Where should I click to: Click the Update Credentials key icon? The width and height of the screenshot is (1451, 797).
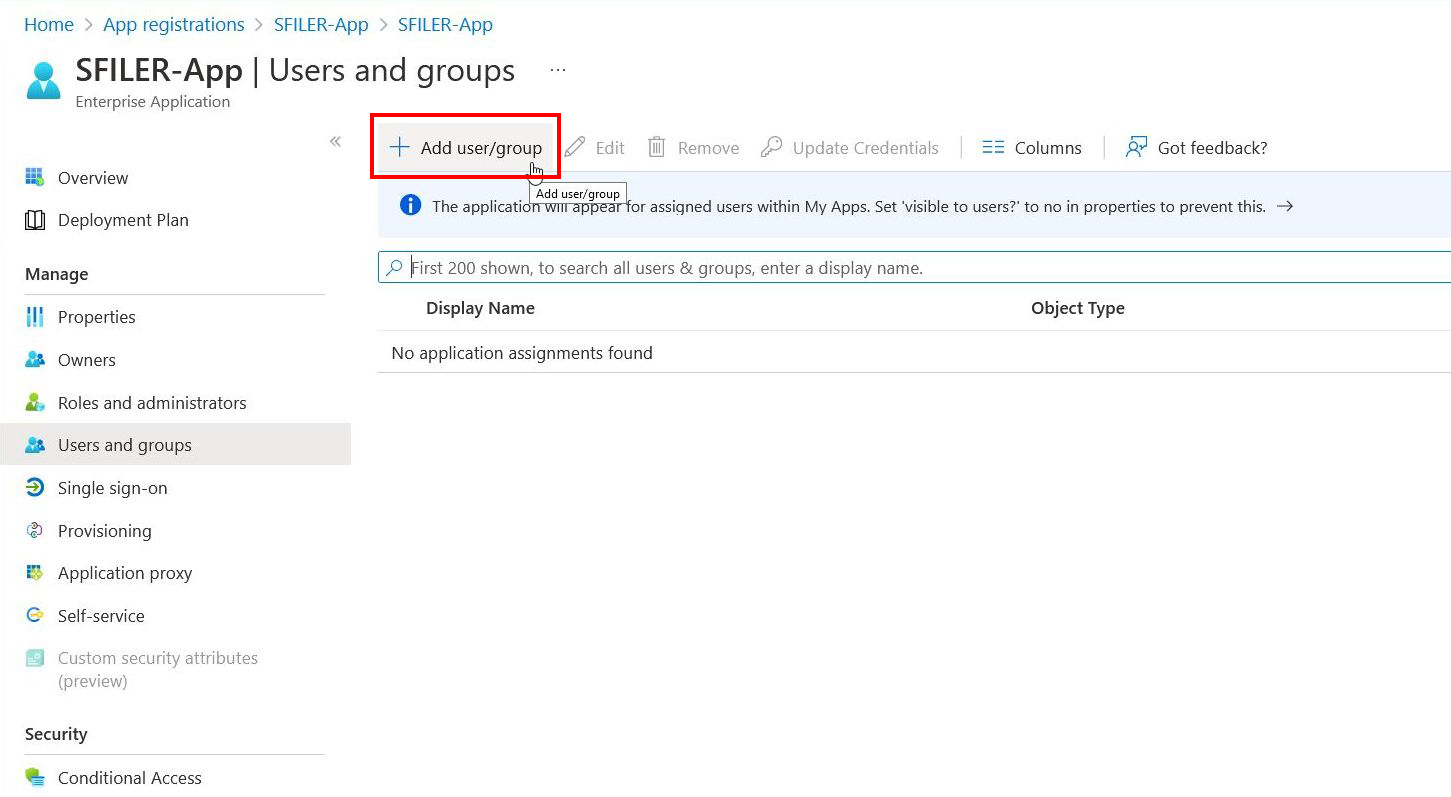click(x=771, y=147)
